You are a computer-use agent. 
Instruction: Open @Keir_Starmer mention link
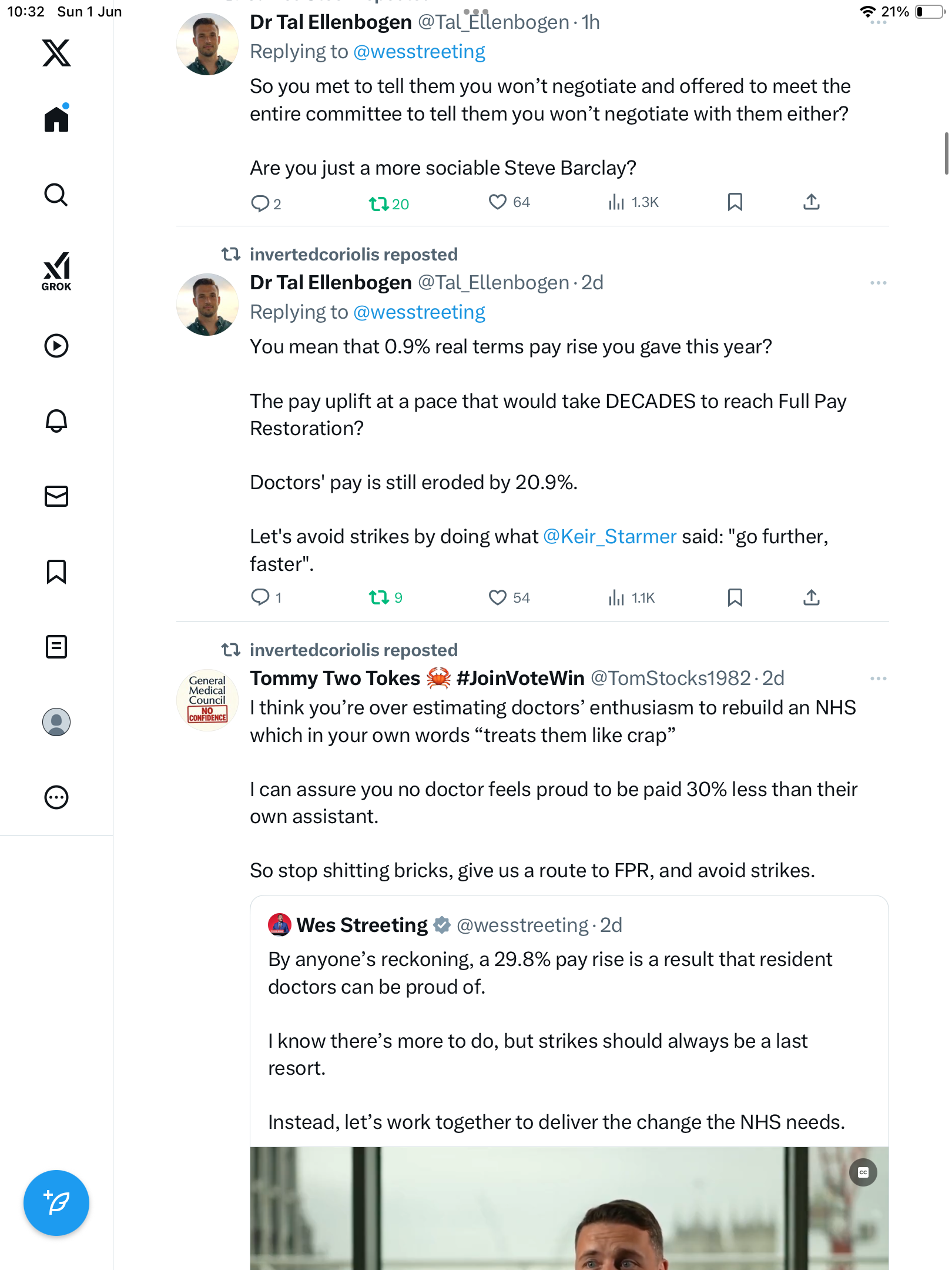pyautogui.click(x=610, y=537)
